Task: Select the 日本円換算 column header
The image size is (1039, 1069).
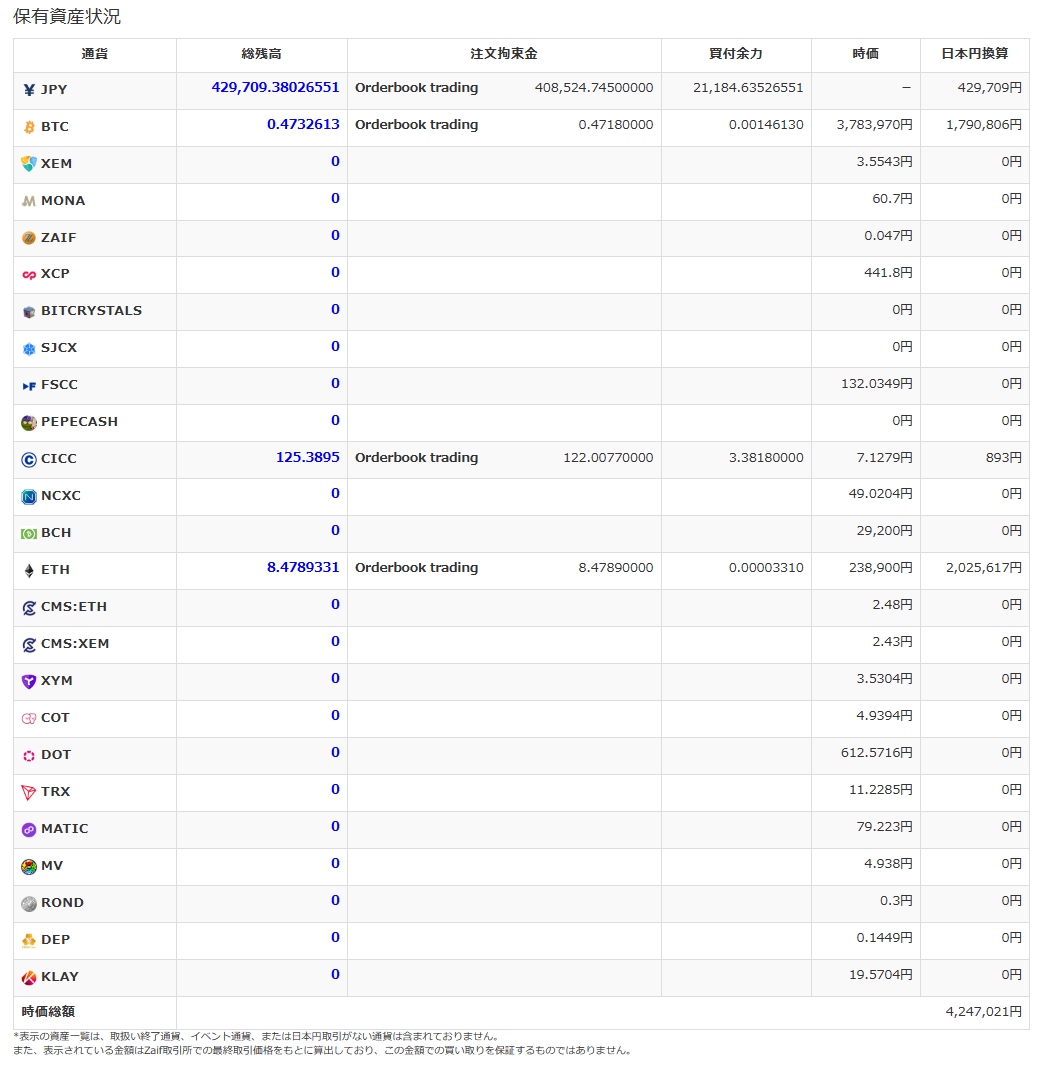Action: [975, 54]
